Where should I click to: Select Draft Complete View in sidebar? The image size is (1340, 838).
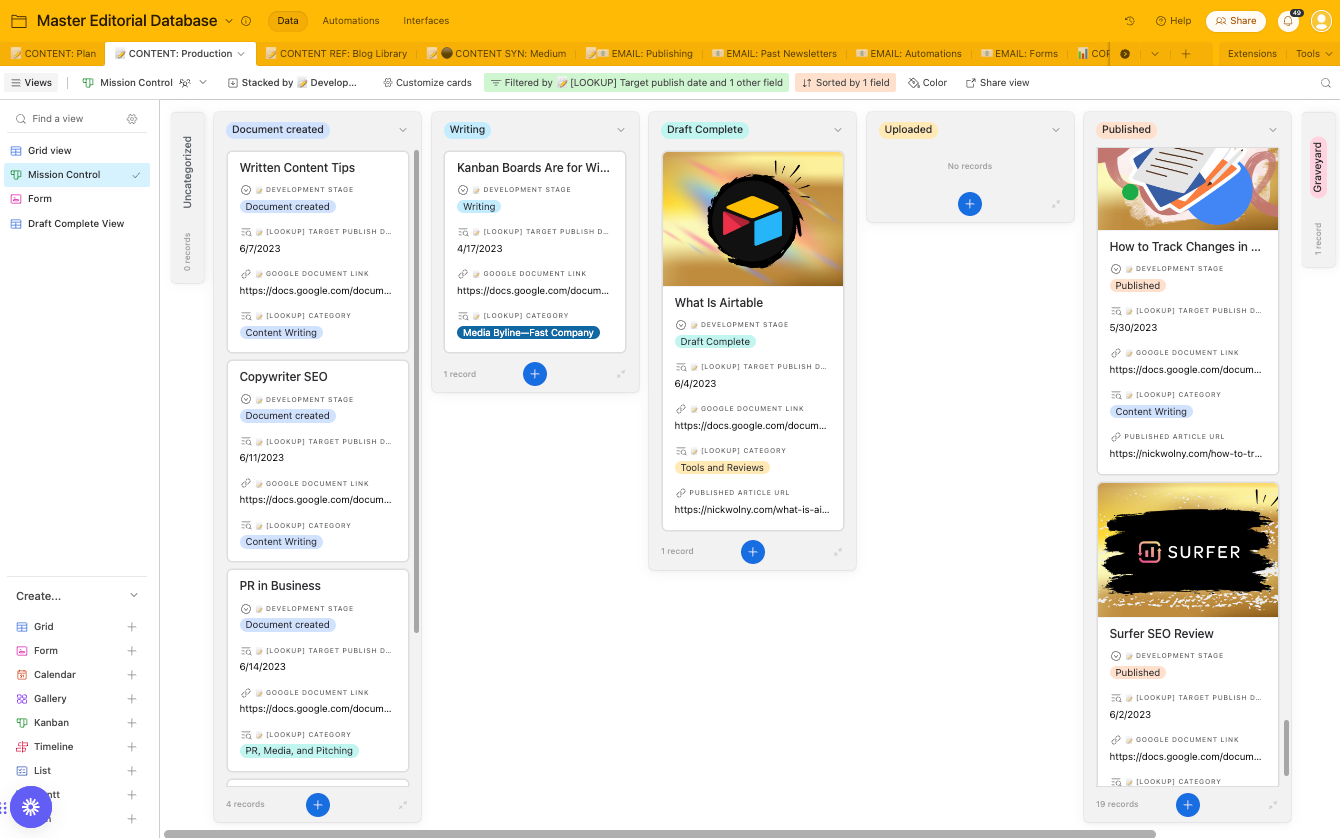click(x=78, y=224)
